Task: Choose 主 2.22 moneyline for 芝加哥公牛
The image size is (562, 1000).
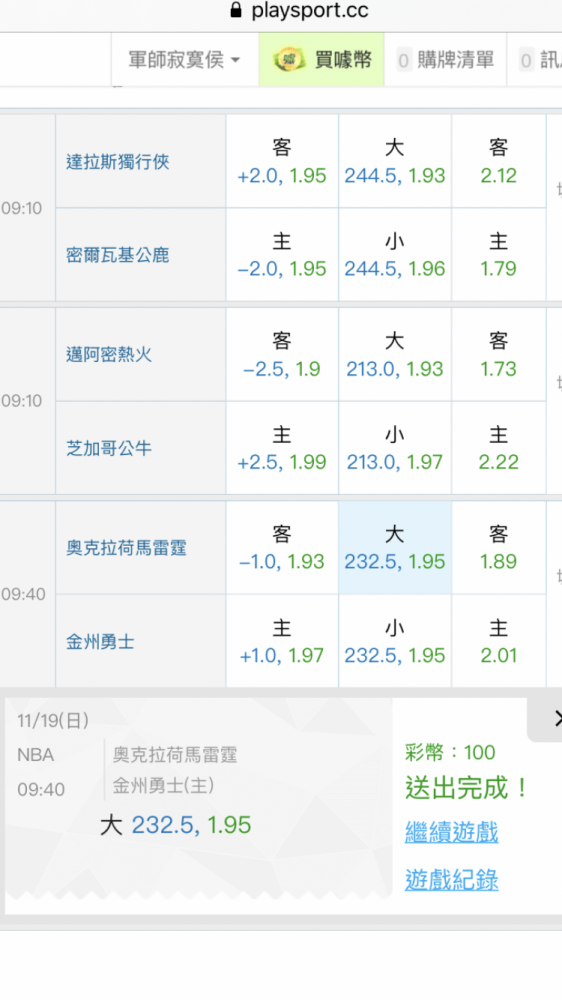Action: (499, 448)
